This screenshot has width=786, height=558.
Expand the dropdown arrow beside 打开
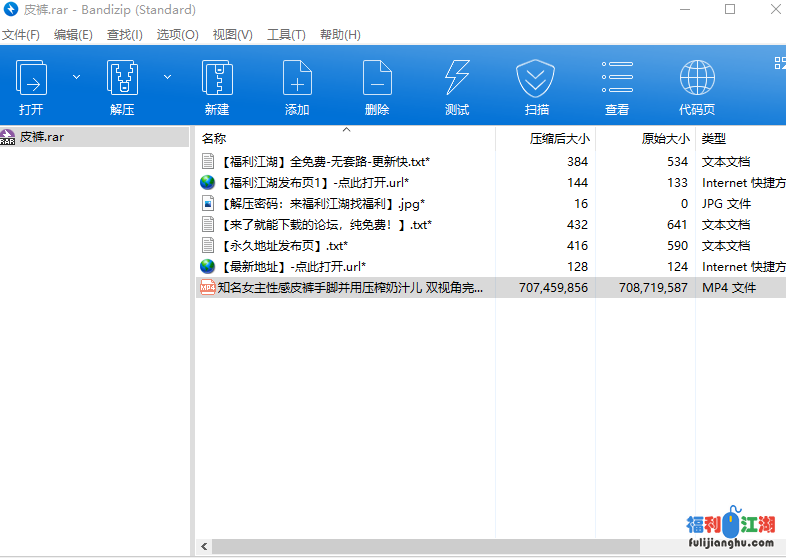(76, 77)
